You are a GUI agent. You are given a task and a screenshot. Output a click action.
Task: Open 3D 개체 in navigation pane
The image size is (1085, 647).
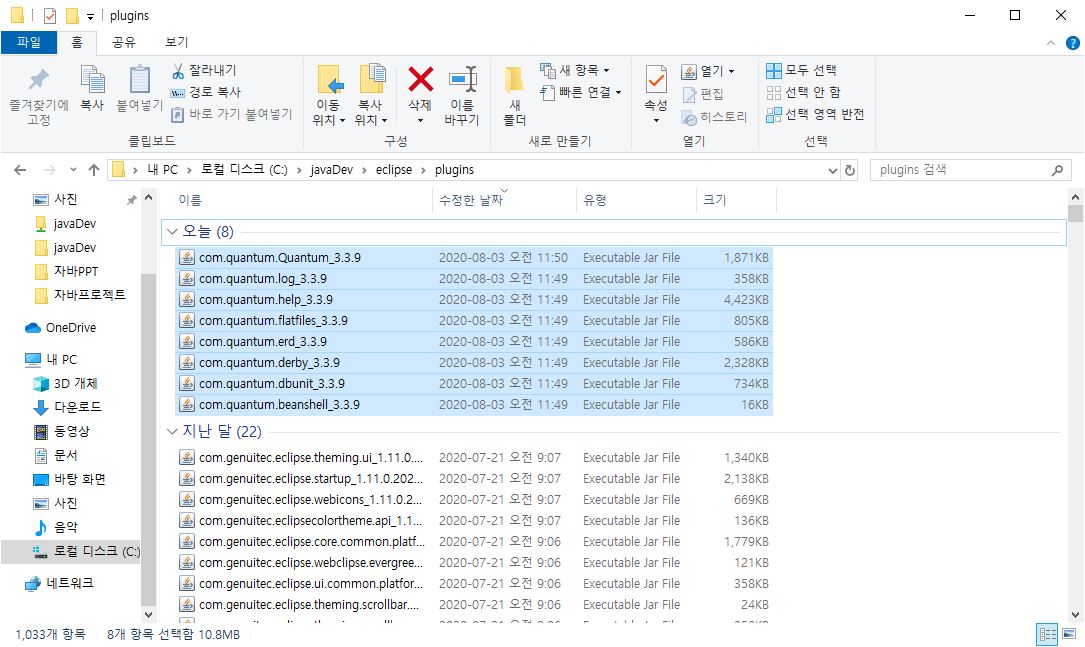tap(65, 383)
